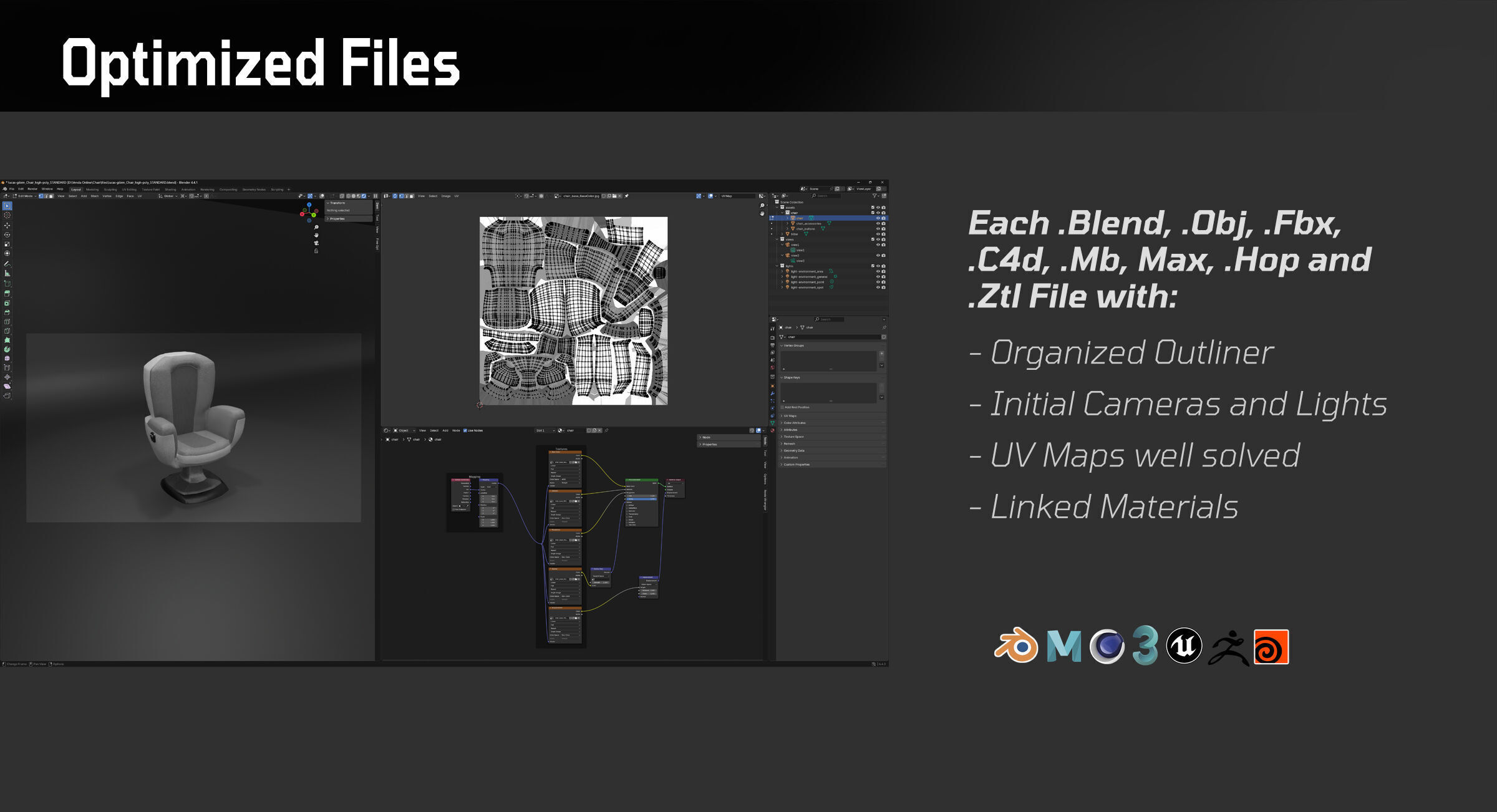Hide chair_accessories with its eye icon
Image resolution: width=1497 pixels, height=812 pixels.
pos(878,223)
